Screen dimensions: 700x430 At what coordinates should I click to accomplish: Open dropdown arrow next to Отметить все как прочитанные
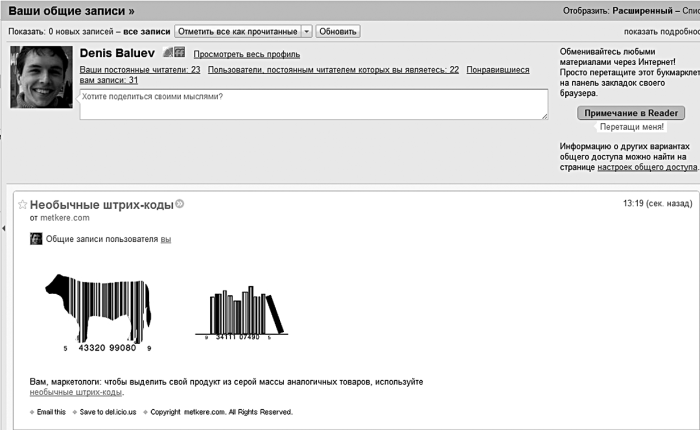coord(306,32)
